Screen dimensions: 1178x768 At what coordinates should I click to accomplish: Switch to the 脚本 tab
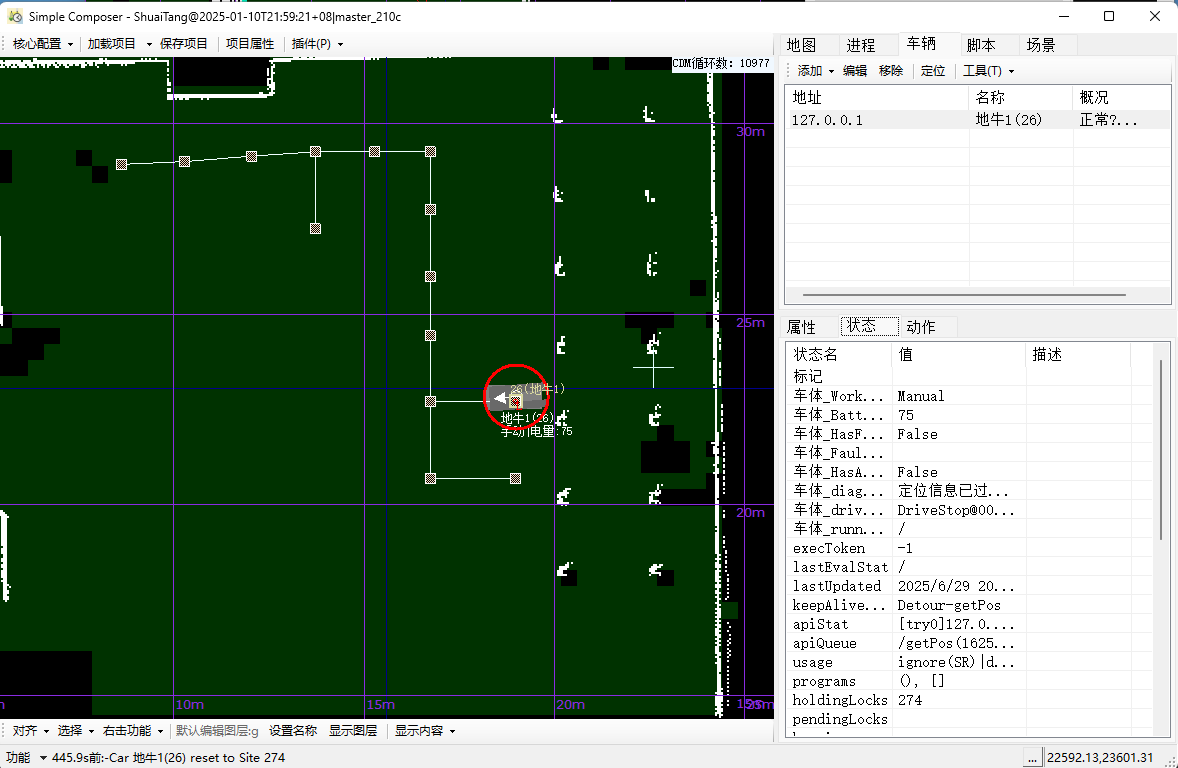980,45
